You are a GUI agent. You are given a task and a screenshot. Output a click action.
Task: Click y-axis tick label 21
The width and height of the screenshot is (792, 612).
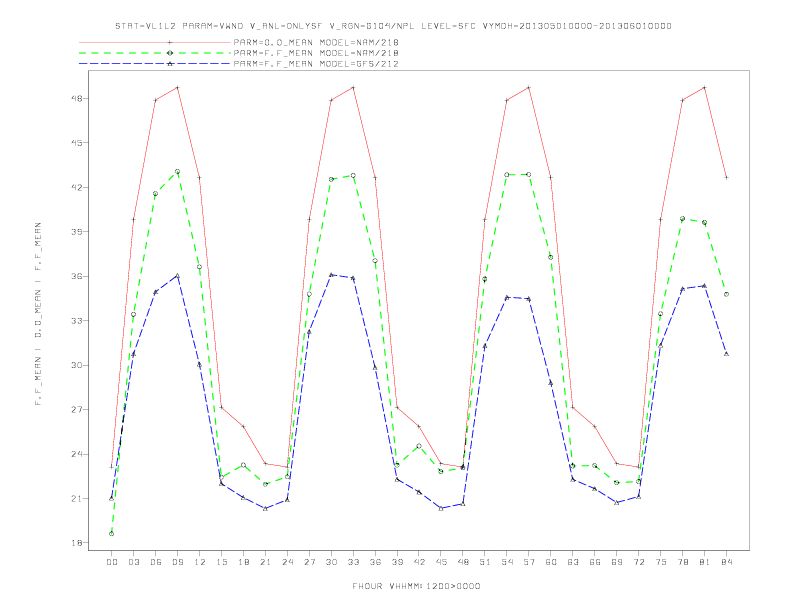77,498
